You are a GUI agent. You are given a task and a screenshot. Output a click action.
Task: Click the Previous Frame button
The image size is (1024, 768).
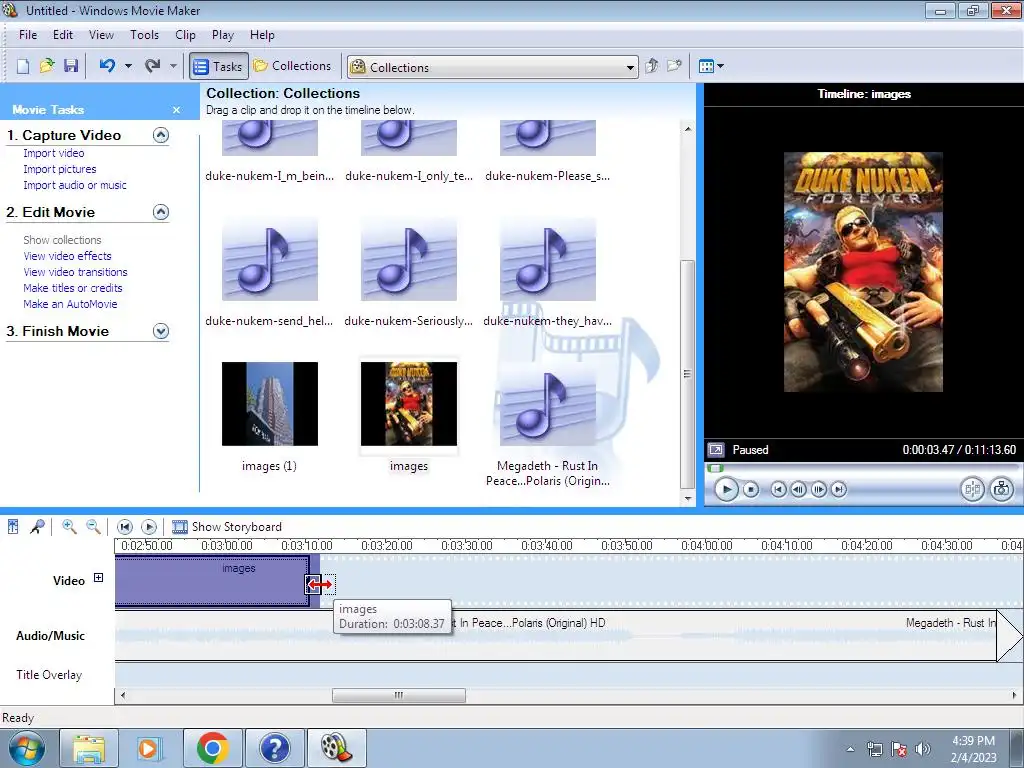[x=798, y=489]
